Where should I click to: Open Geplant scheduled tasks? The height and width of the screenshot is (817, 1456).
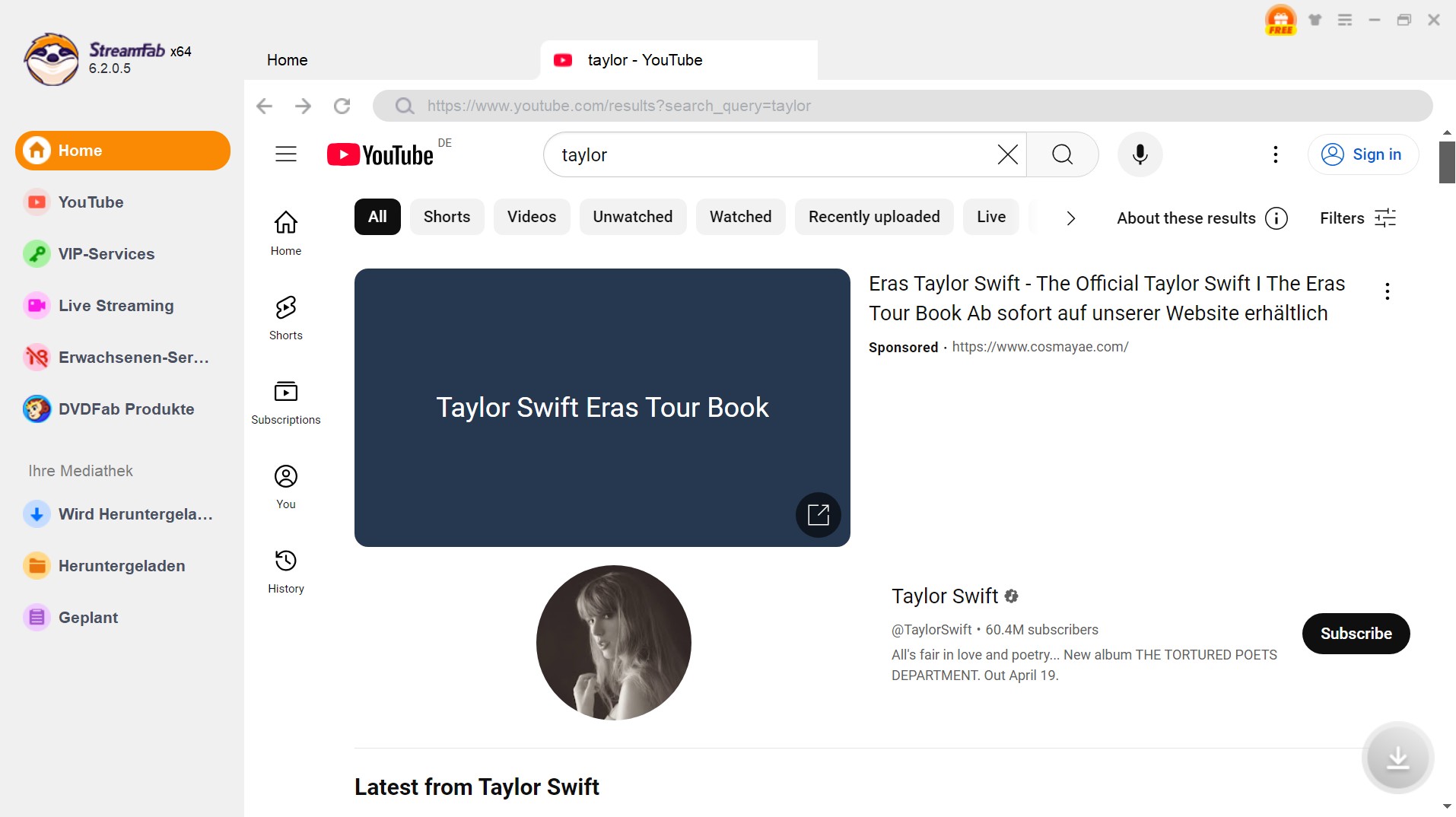[122, 618]
